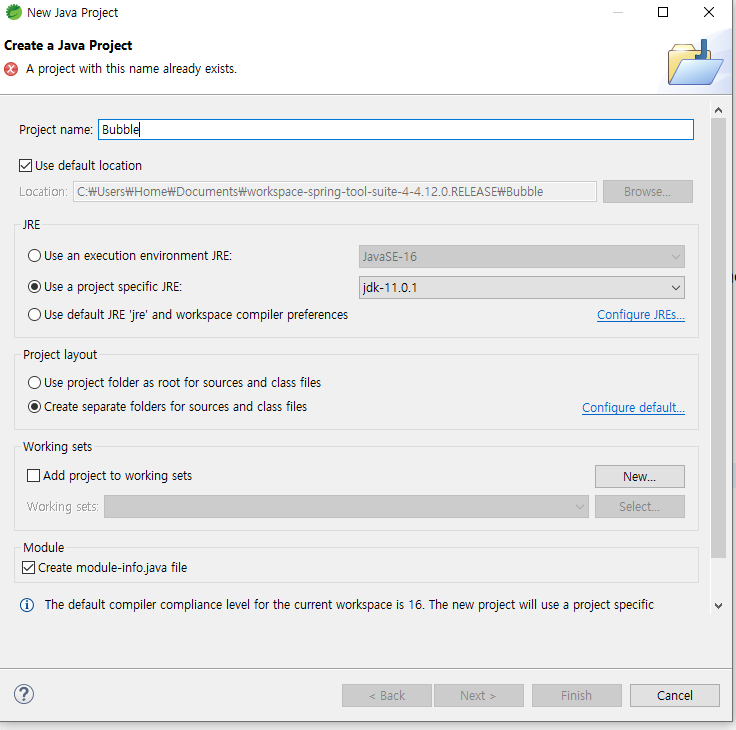Click the Configure default link

[x=633, y=407]
